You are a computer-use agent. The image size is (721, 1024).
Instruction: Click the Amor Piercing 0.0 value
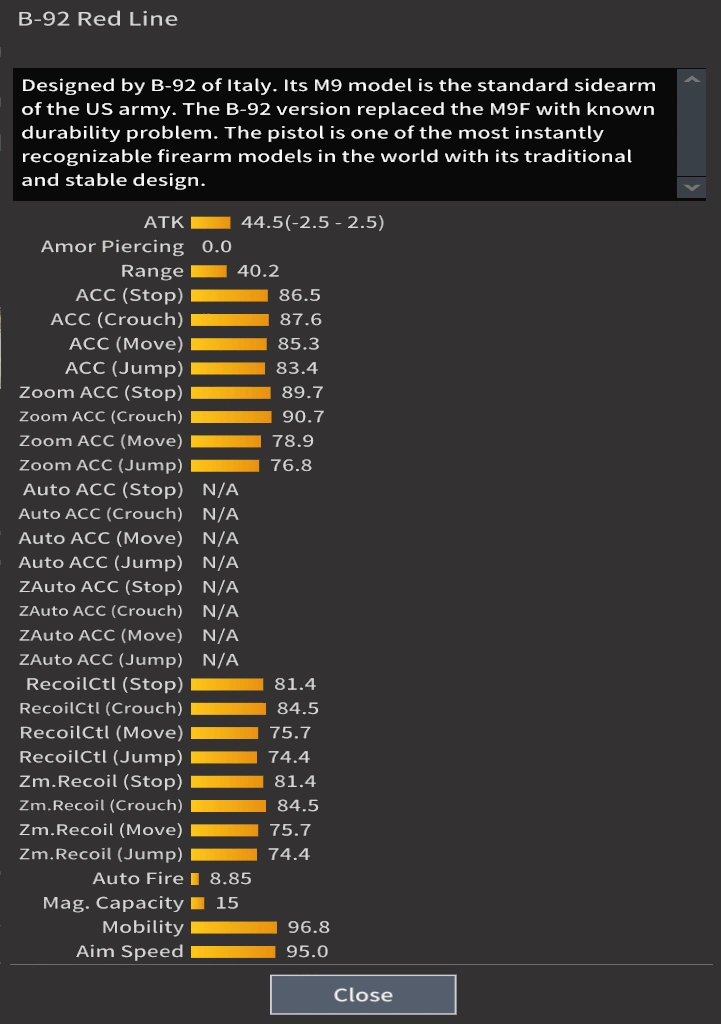pos(216,247)
